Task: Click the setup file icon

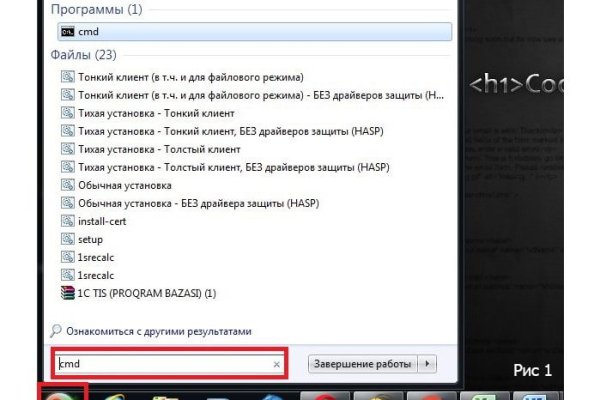Action: [68, 239]
